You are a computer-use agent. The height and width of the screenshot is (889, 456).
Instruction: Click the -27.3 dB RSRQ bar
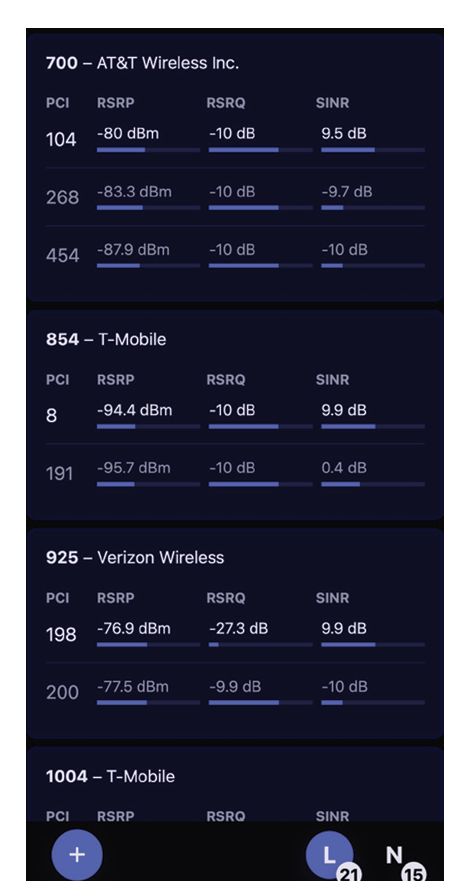[260, 645]
